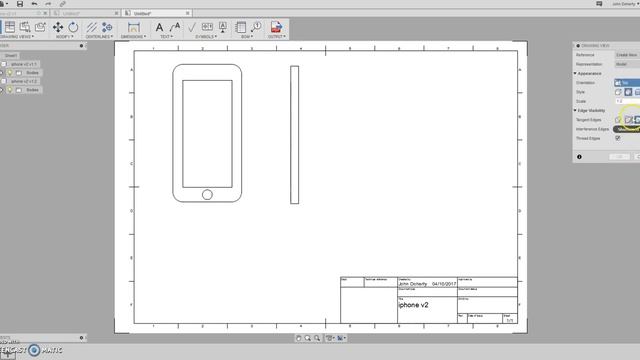This screenshot has height=360, width=640.
Task: Open the display settings dropdown in navigation bar
Action: [x=330, y=338]
